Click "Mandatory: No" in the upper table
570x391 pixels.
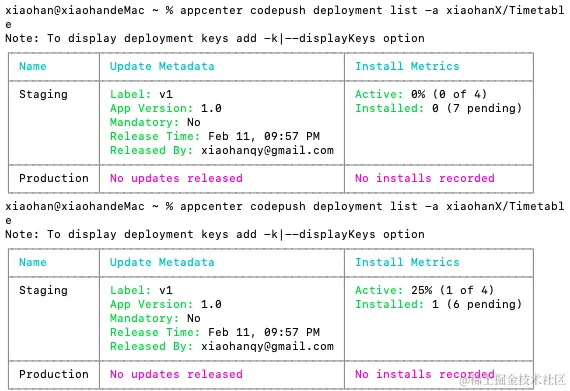[x=155, y=122]
